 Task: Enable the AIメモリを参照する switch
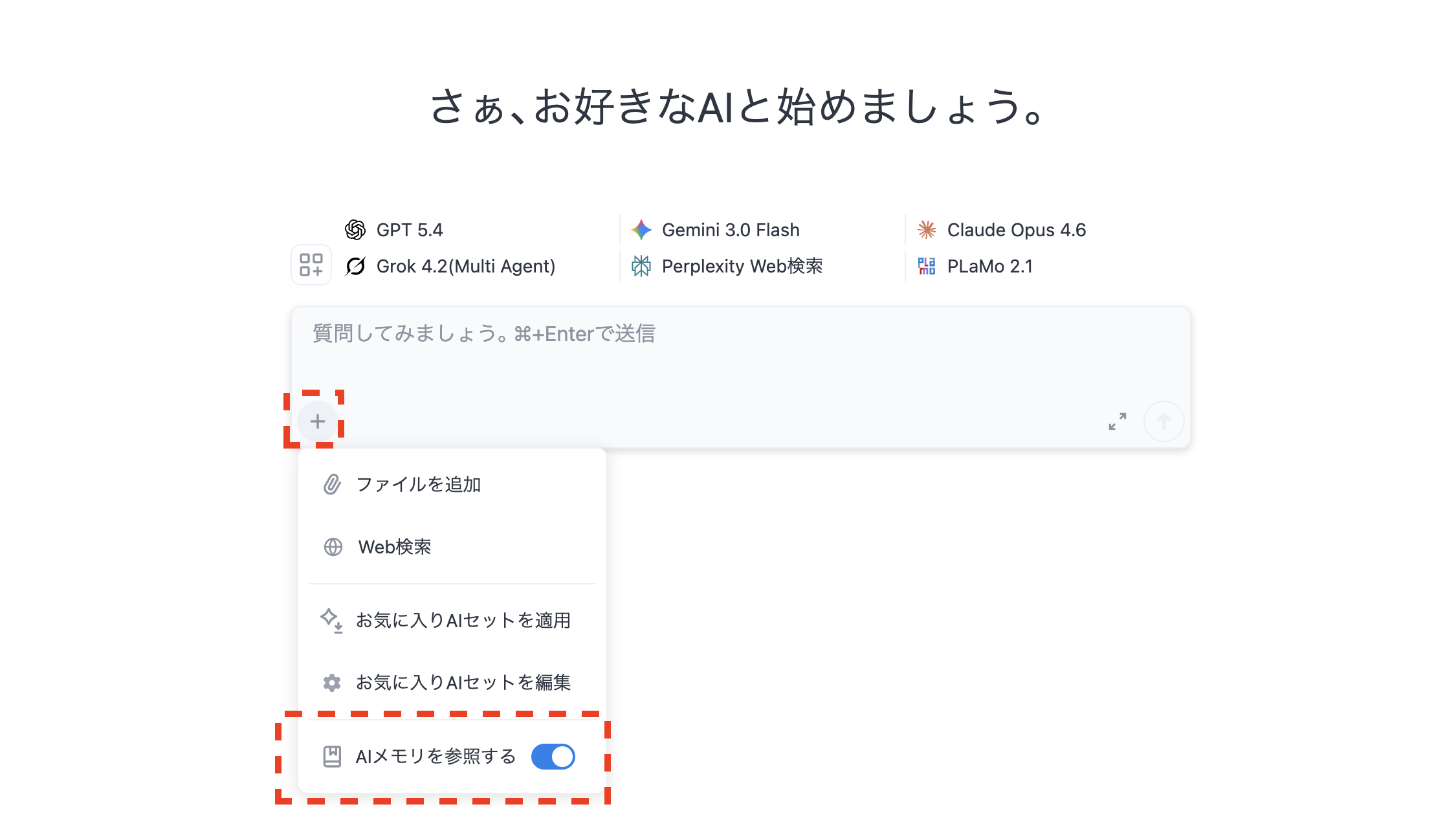coord(553,756)
